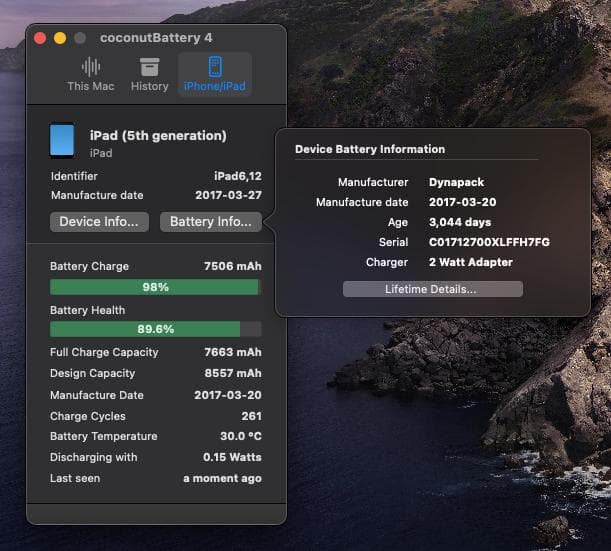This screenshot has width=611, height=551.
Task: Open the Device Info... button
Action: pyautogui.click(x=99, y=222)
